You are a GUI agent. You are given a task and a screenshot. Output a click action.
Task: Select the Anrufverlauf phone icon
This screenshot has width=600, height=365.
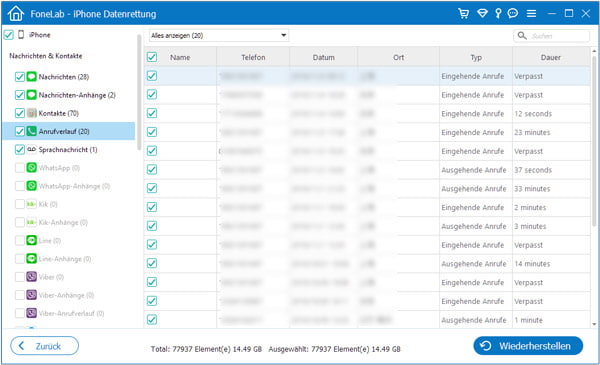click(31, 131)
